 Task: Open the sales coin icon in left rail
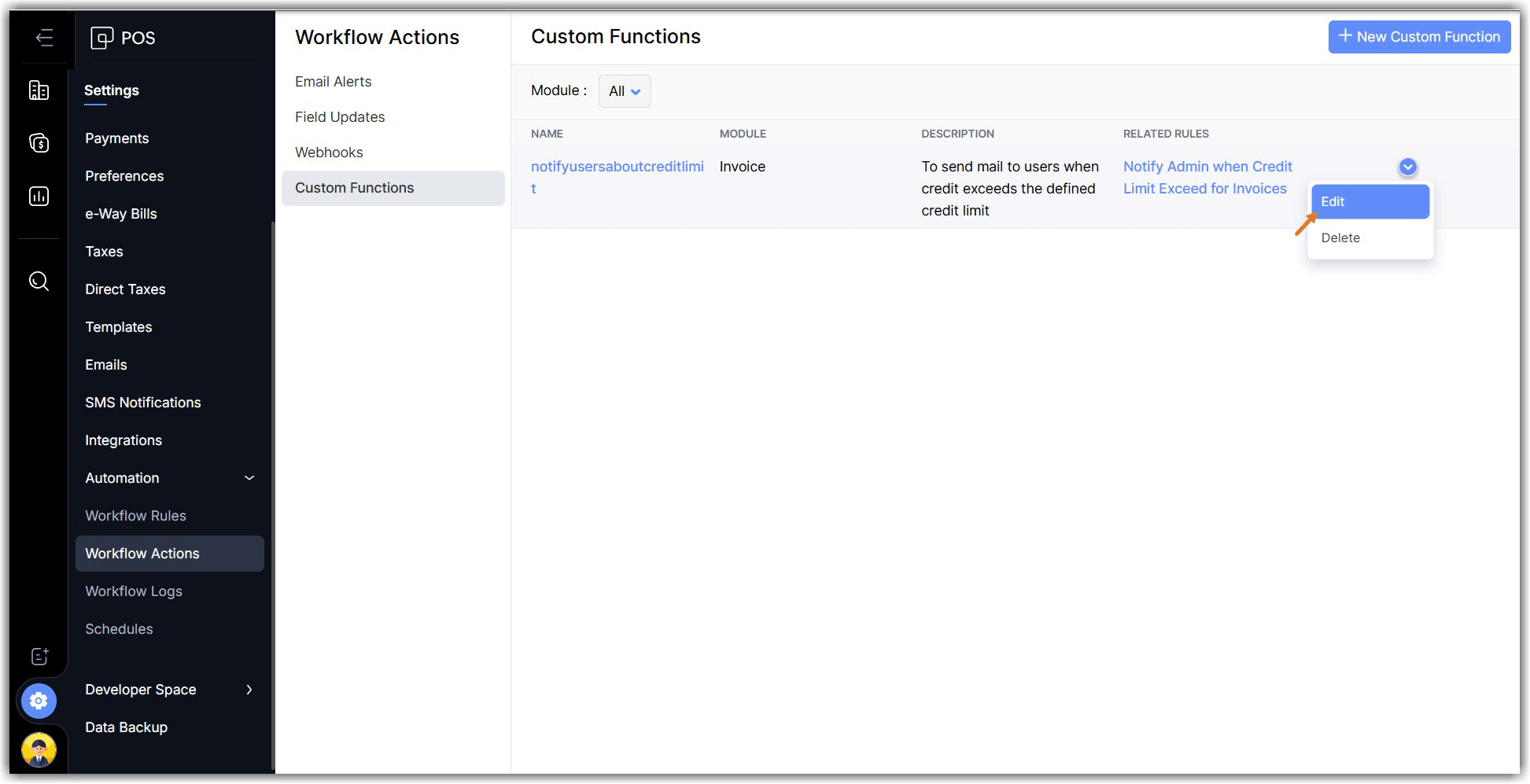pyautogui.click(x=39, y=143)
